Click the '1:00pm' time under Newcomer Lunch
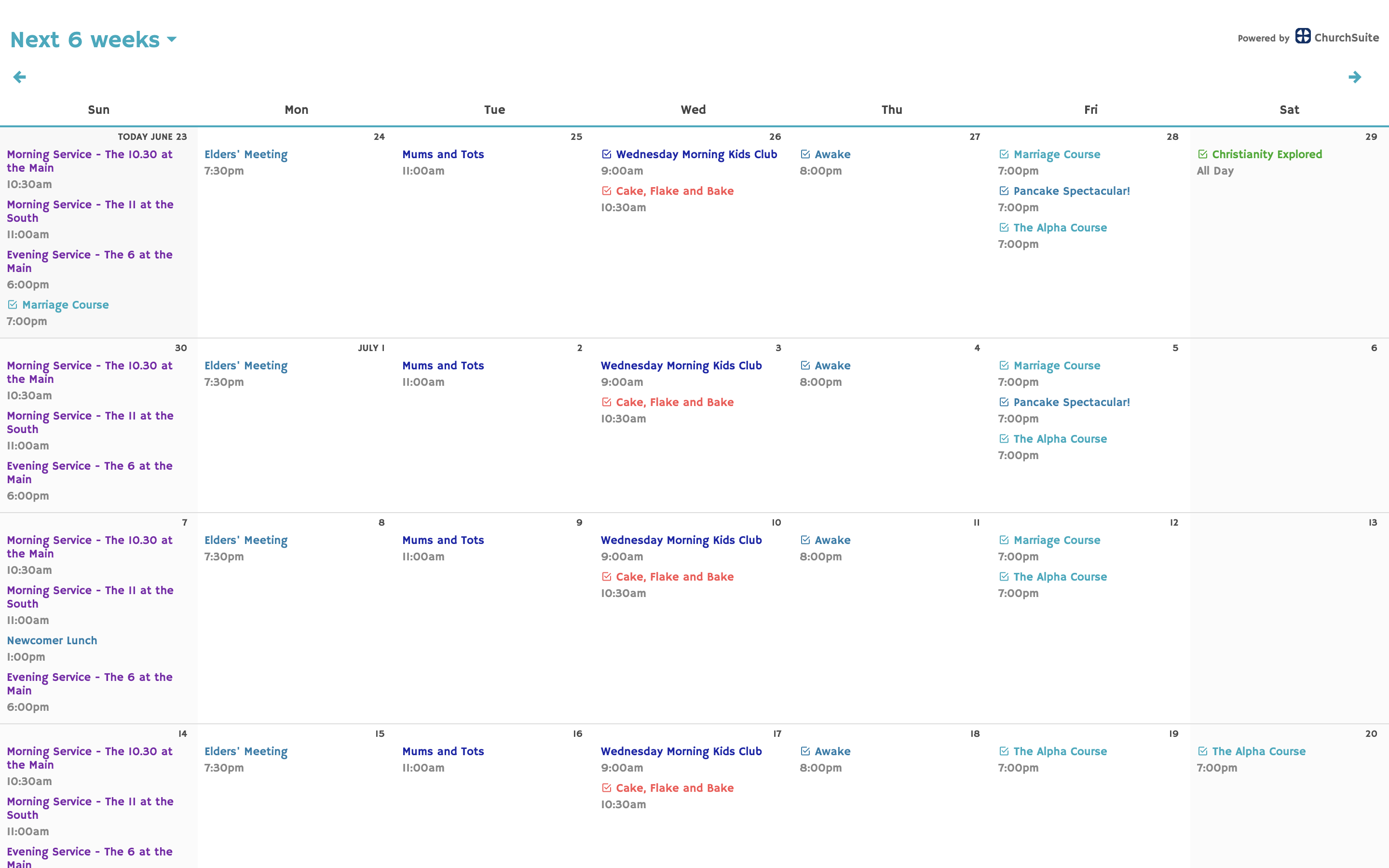 [x=26, y=657]
